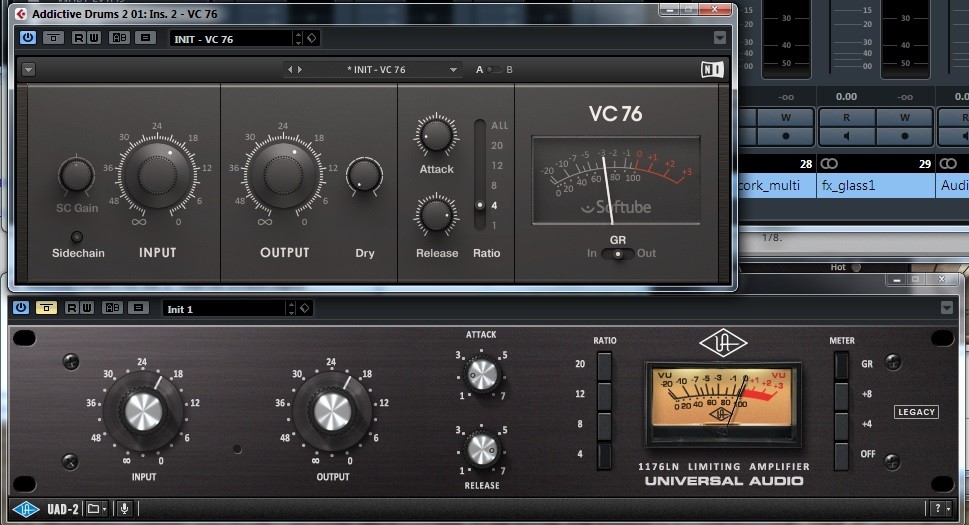Click the UAD-2 folder preset icon
The width and height of the screenshot is (969, 525).
click(93, 508)
